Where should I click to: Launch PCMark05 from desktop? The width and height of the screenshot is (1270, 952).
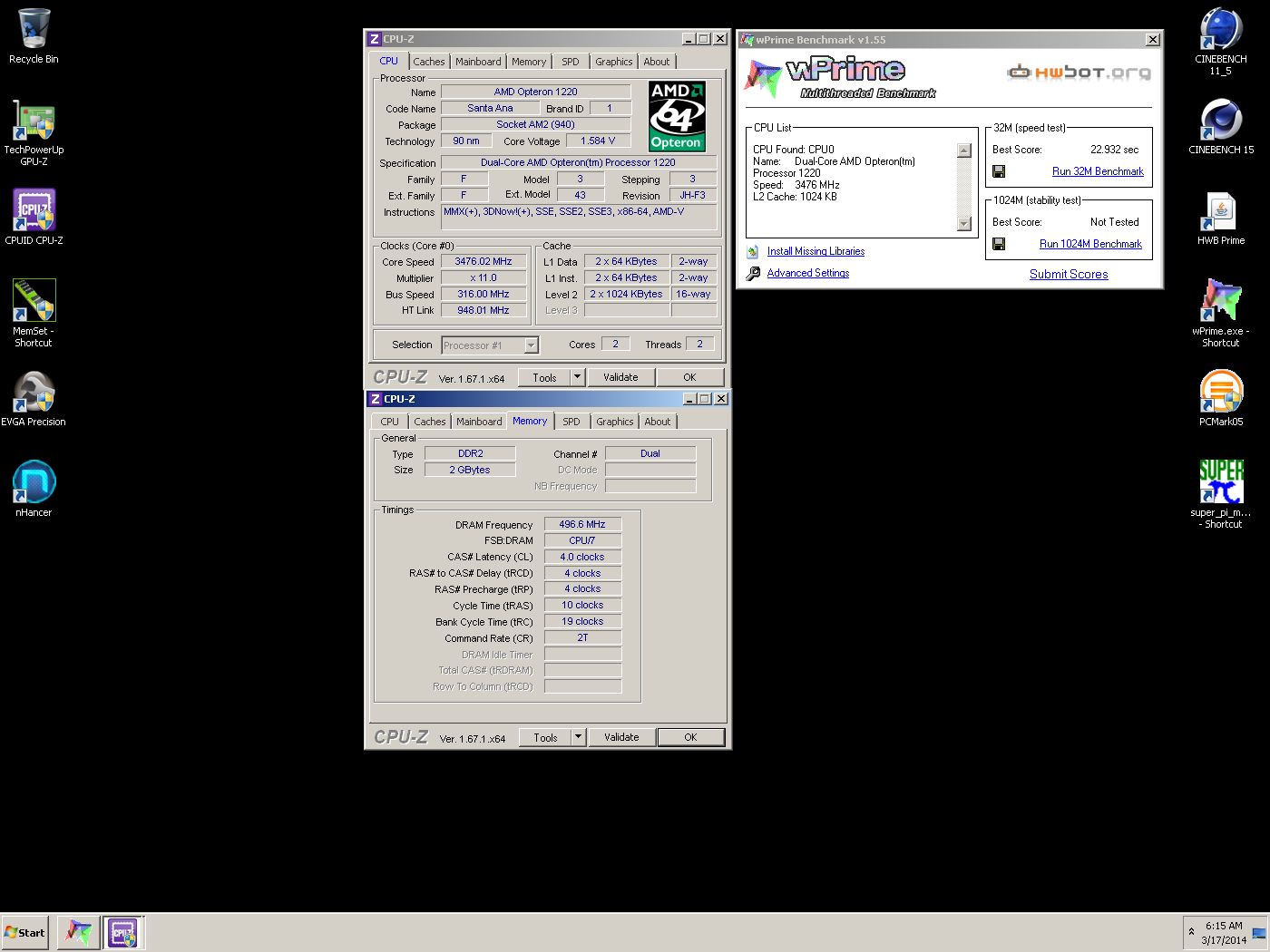point(1221,399)
